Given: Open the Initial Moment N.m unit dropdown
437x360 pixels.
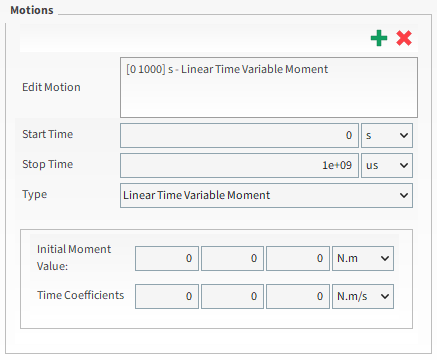Looking at the screenshot, I should click(363, 258).
